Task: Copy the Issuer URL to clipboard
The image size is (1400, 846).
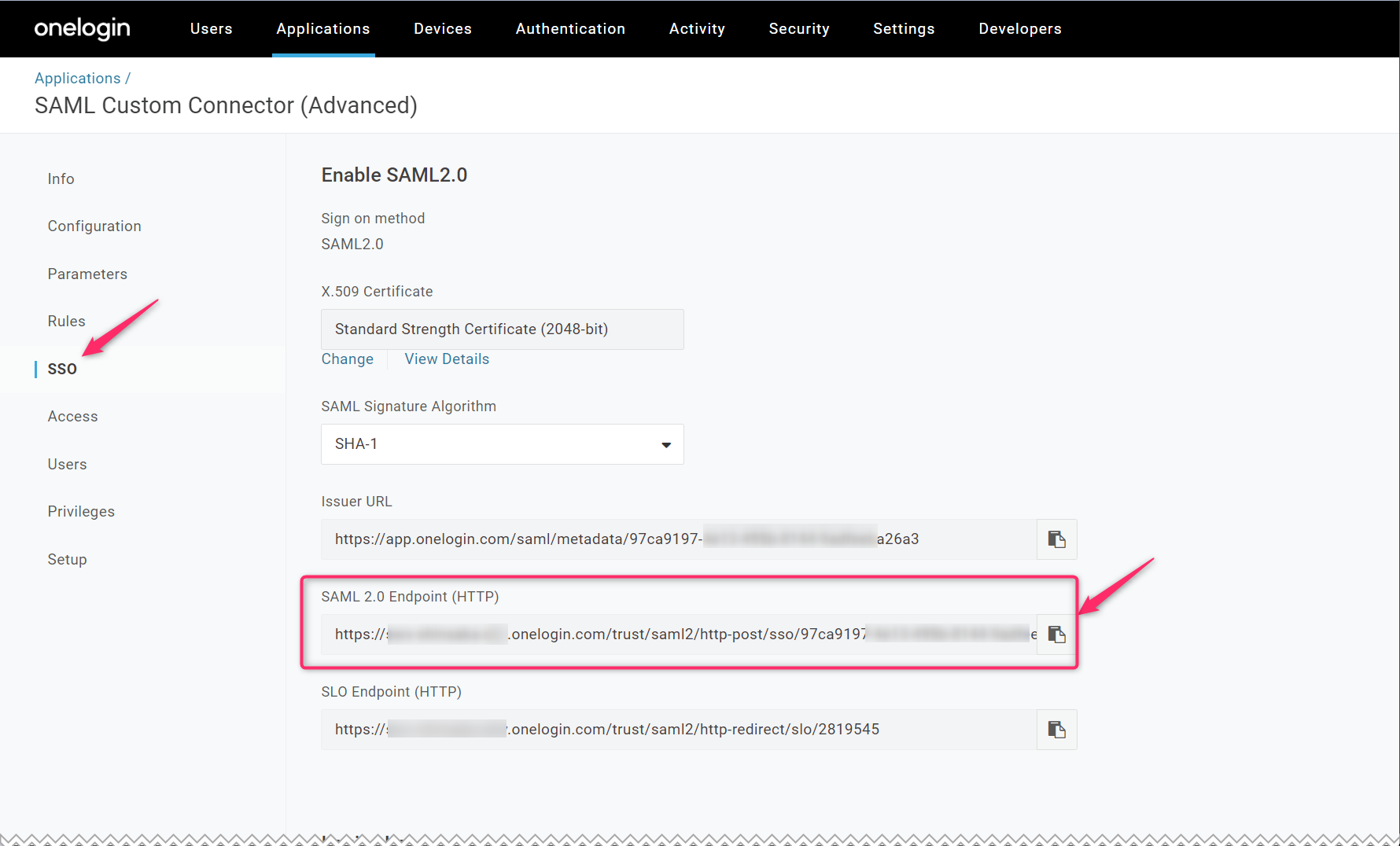Action: click(x=1056, y=539)
